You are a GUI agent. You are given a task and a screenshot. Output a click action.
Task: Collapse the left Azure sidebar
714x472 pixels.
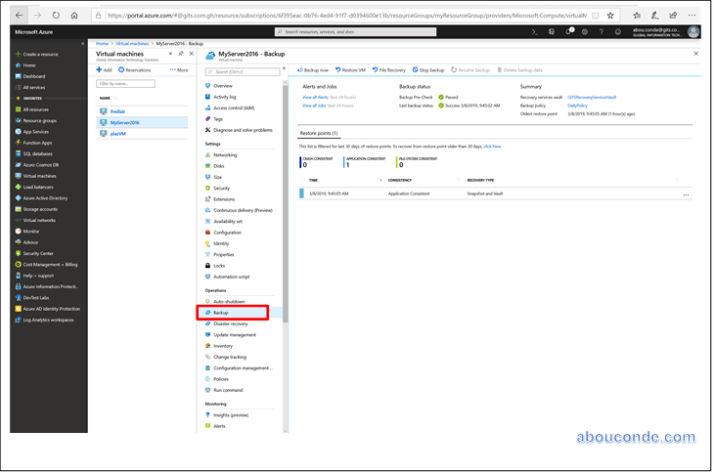[x=83, y=44]
